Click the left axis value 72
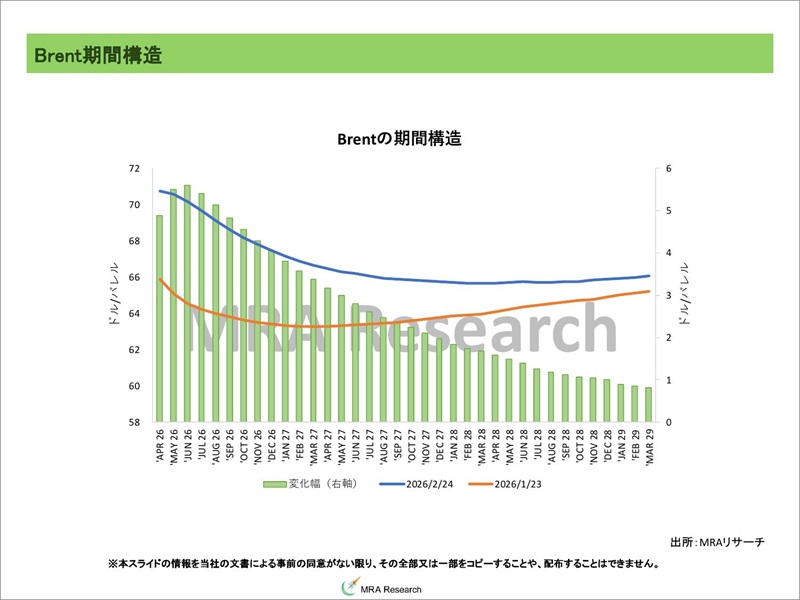Viewport: 800px width, 600px height. tap(133, 169)
